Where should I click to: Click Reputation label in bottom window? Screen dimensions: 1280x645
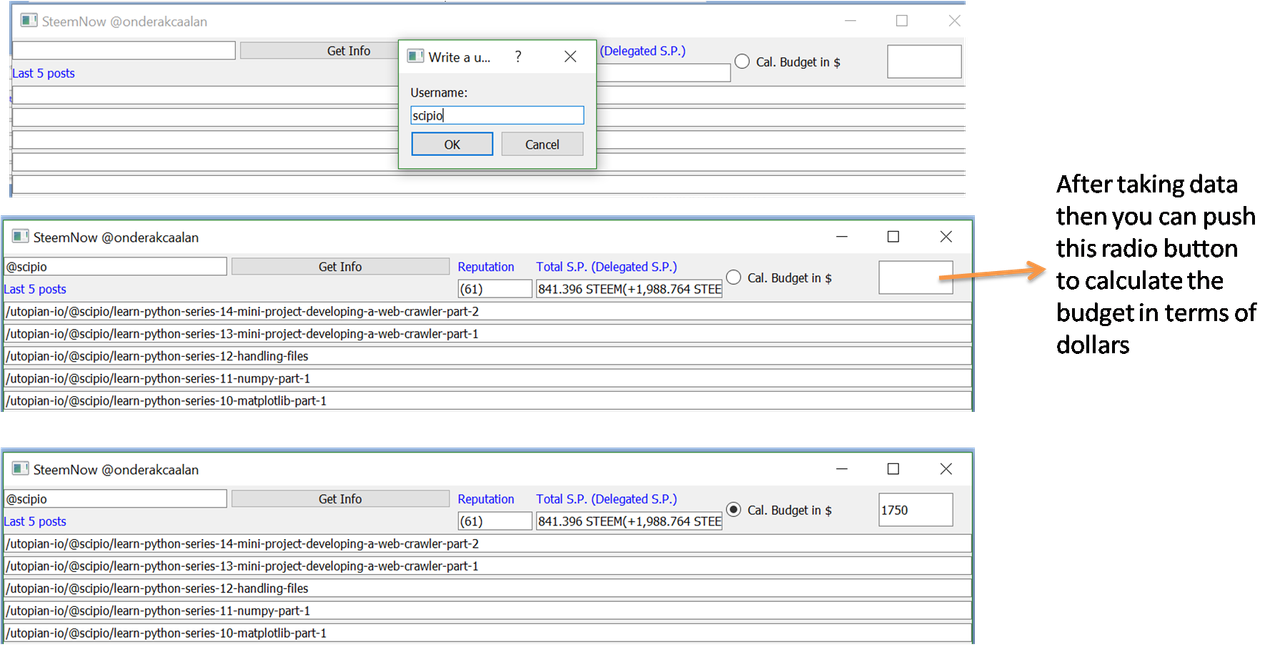tap(486, 499)
